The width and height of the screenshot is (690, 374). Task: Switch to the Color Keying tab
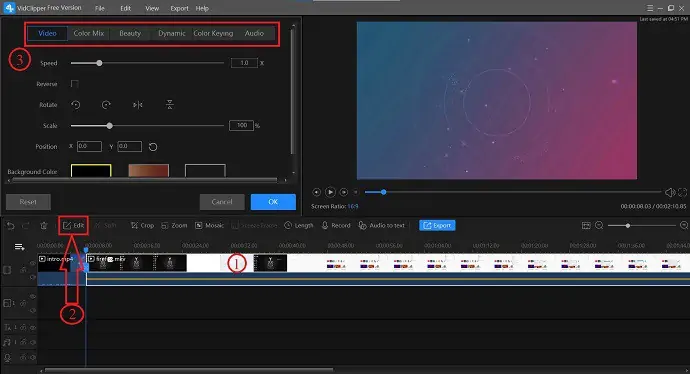click(213, 33)
